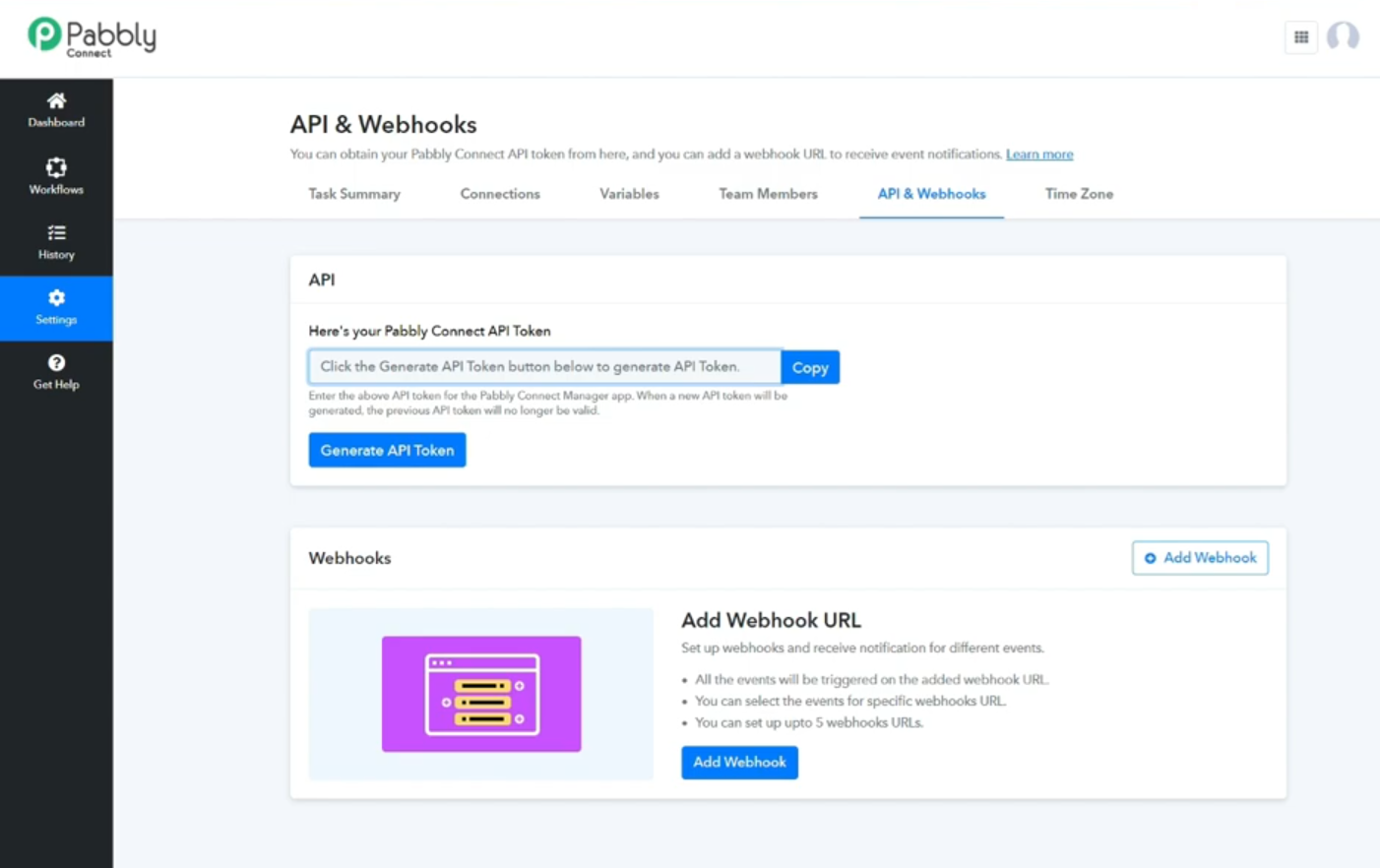Click the purple webhook illustration

(x=481, y=694)
